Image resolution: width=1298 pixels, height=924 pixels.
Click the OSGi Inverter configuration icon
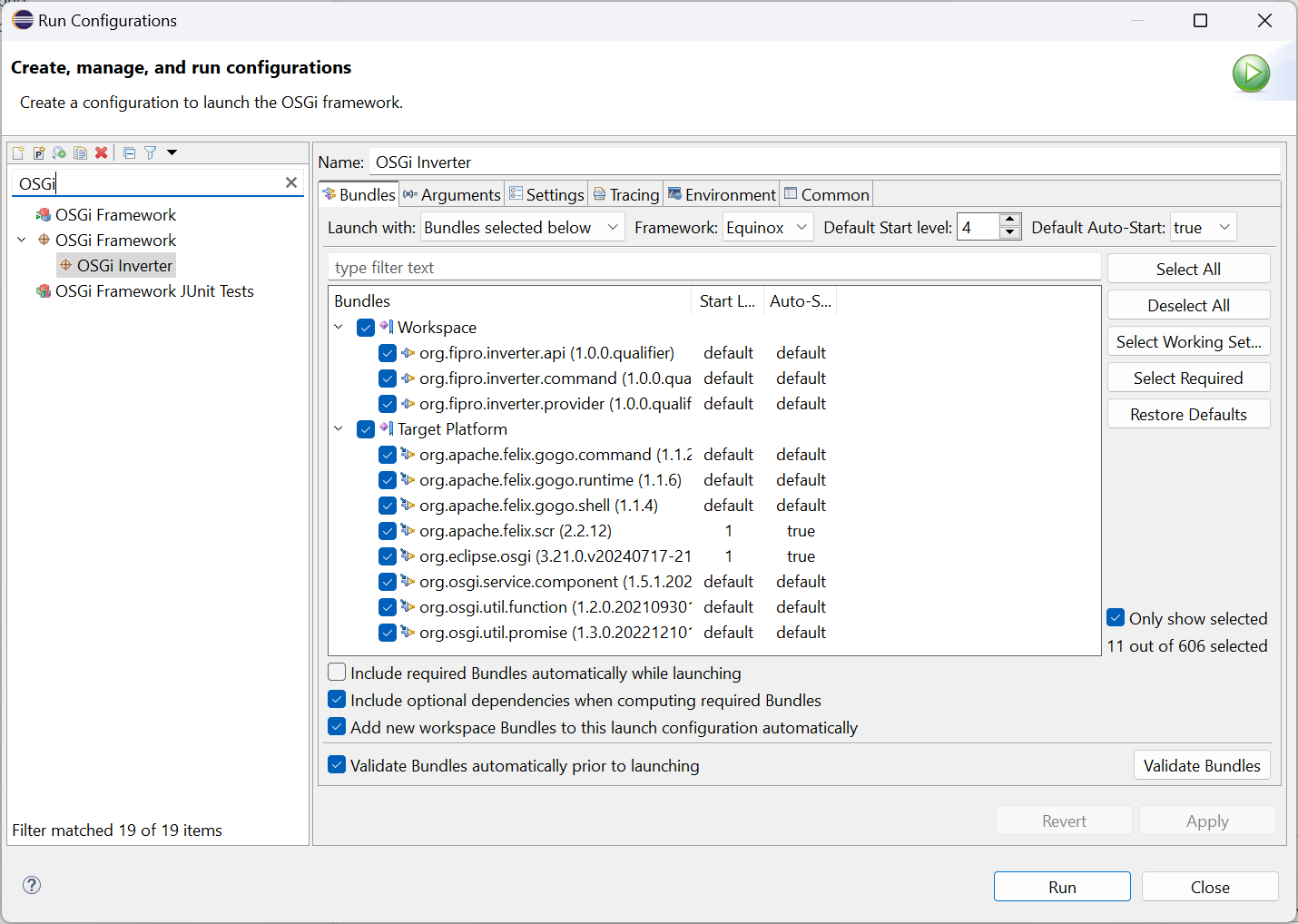click(65, 265)
